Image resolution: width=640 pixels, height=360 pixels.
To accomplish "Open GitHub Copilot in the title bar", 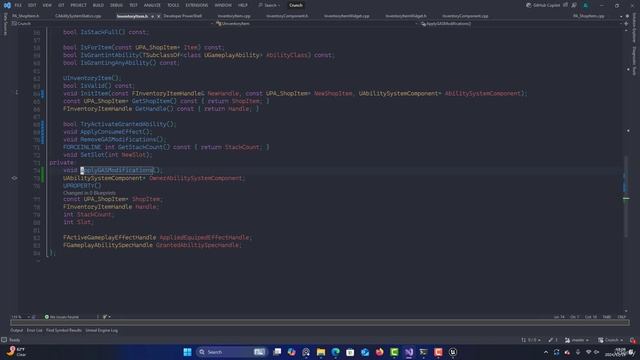I will 543,5.
